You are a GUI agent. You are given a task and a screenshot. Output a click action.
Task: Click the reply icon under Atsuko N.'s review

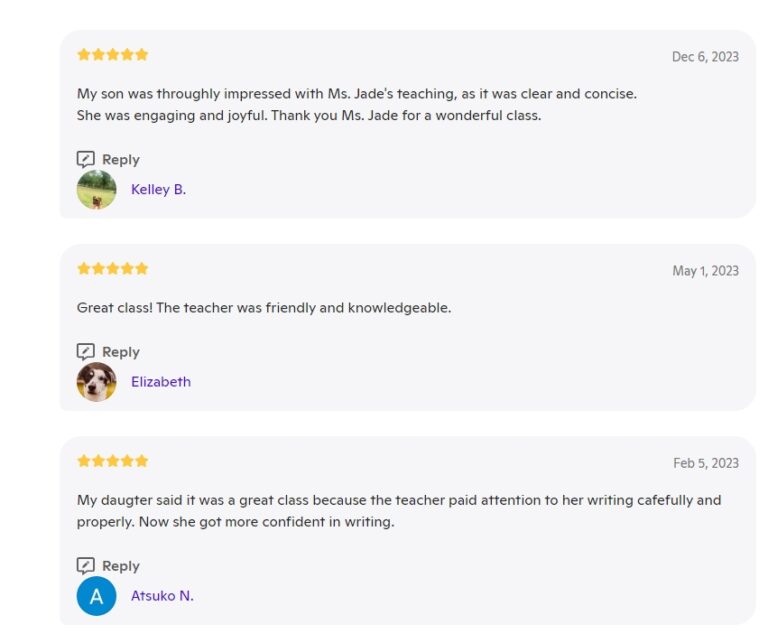point(86,565)
